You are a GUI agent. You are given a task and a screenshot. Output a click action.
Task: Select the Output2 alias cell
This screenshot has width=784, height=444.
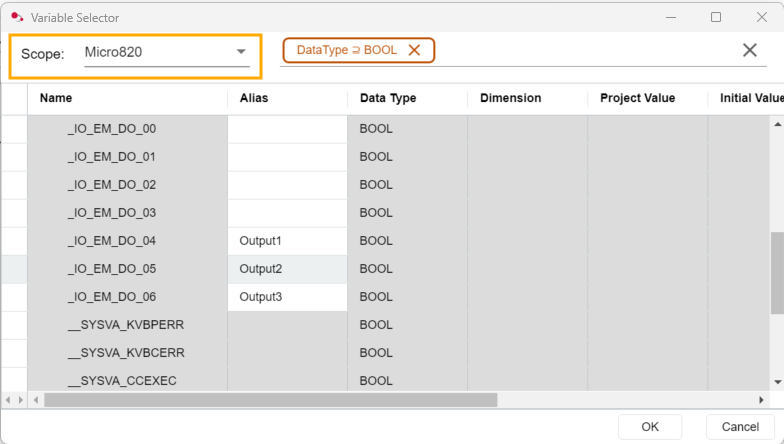261,269
